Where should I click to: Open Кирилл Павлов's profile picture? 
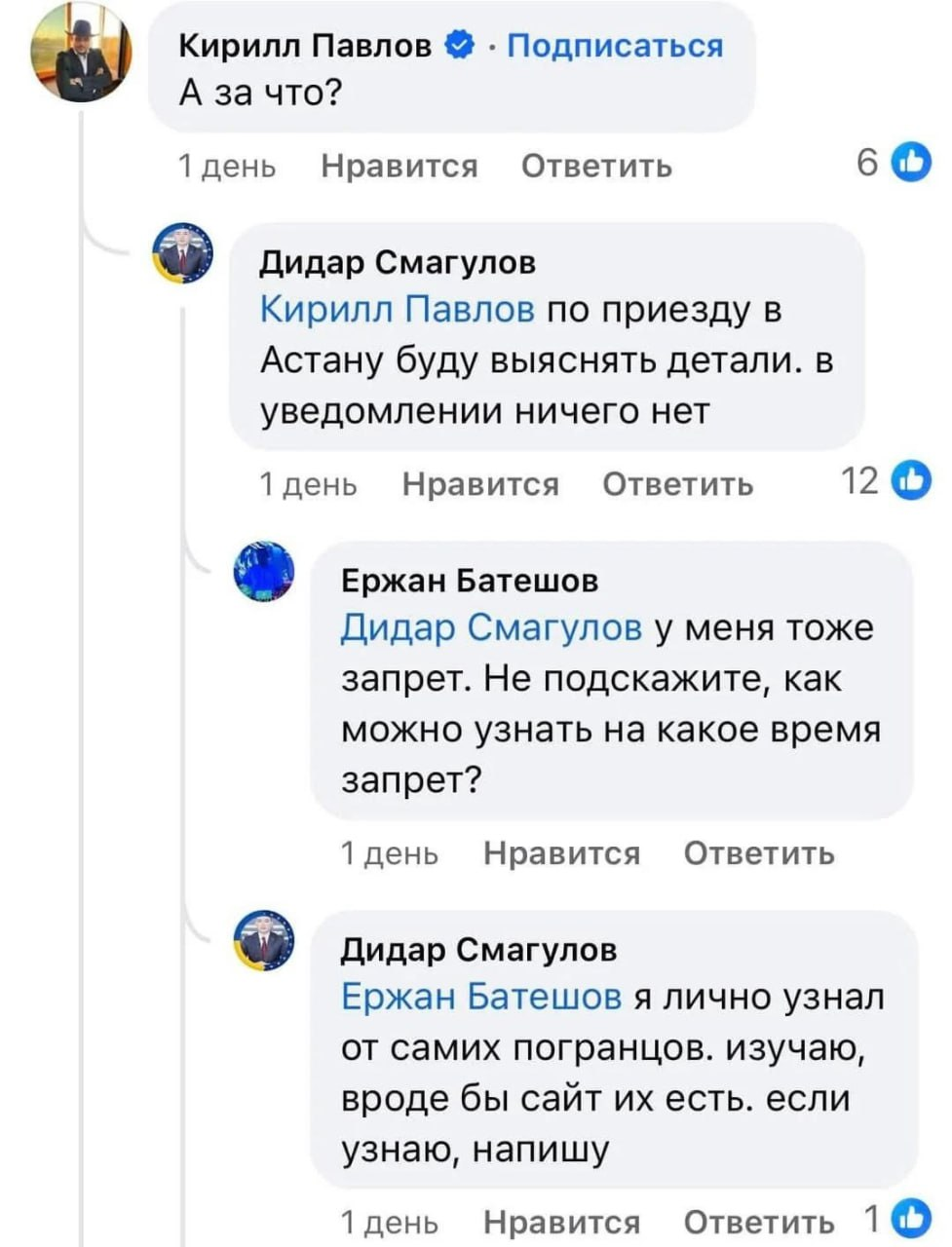click(81, 53)
